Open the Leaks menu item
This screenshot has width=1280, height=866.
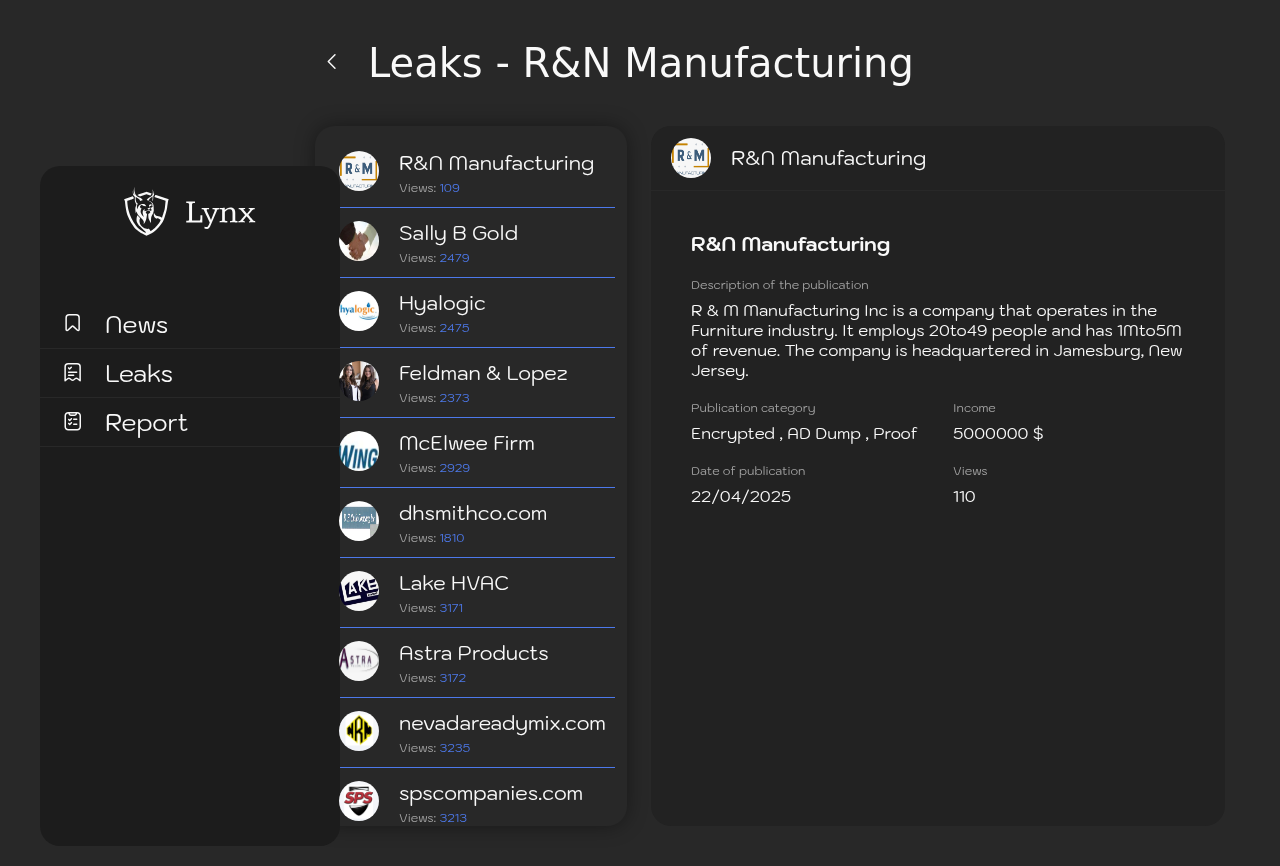click(190, 373)
